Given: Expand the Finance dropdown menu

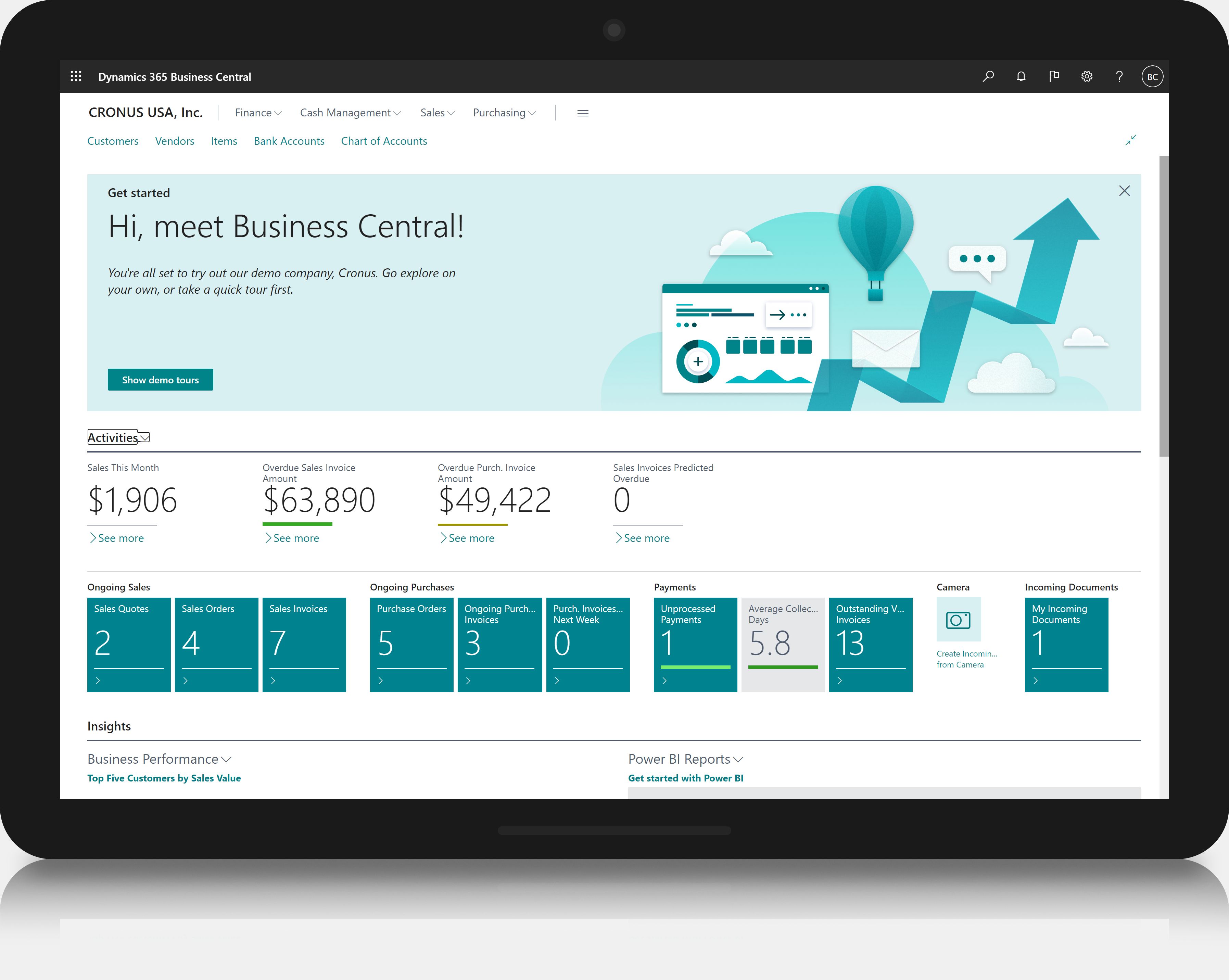Looking at the screenshot, I should tap(258, 113).
